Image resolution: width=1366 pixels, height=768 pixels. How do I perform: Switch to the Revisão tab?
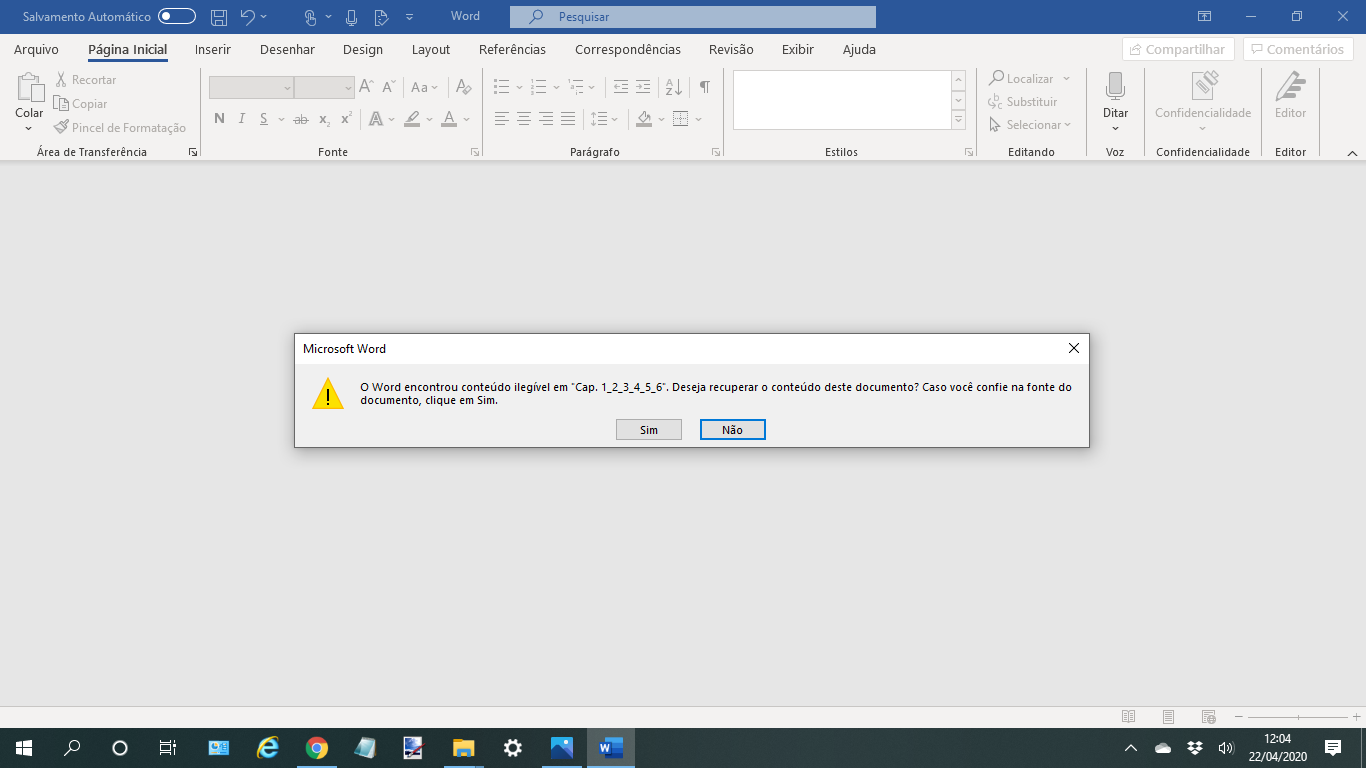pos(731,49)
